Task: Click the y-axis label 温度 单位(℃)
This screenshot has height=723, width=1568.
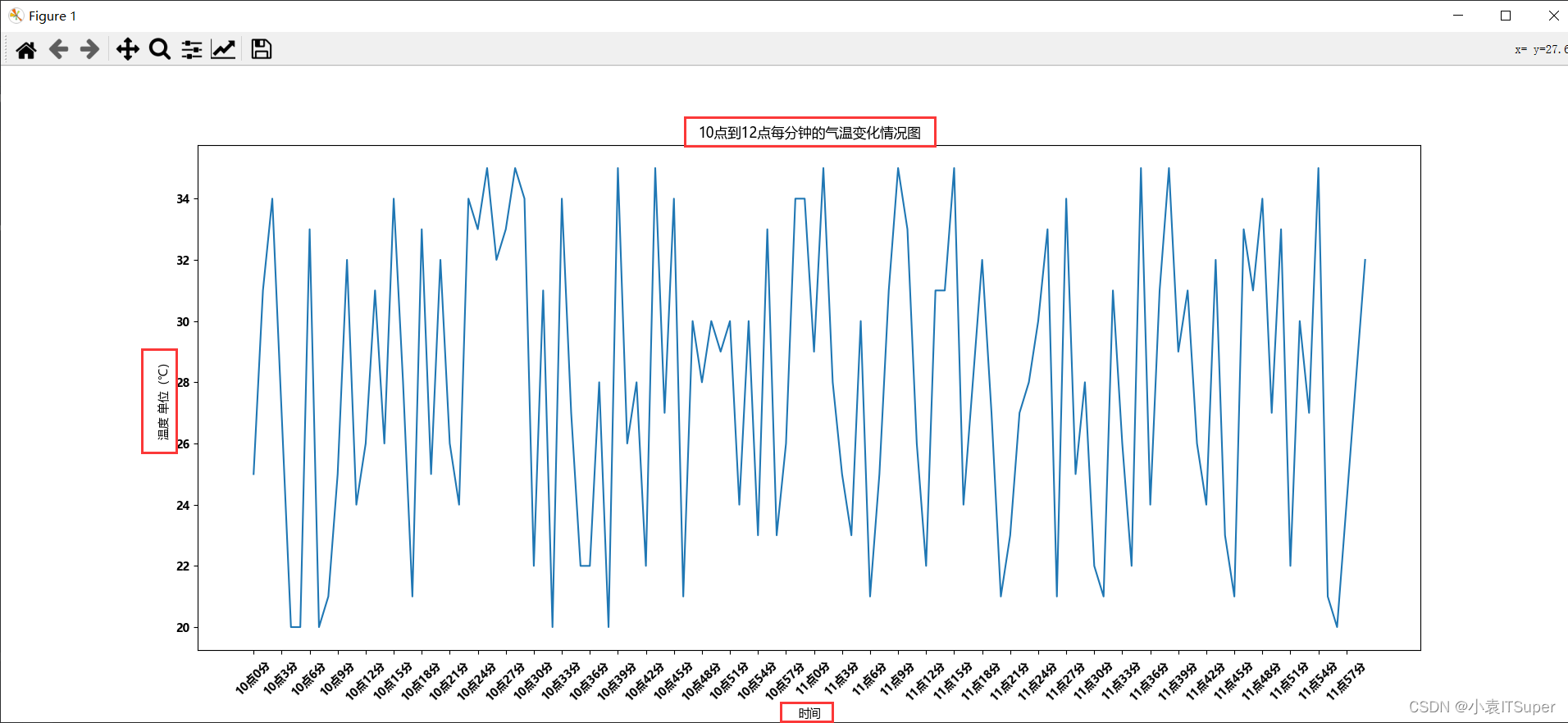Action: point(163,401)
